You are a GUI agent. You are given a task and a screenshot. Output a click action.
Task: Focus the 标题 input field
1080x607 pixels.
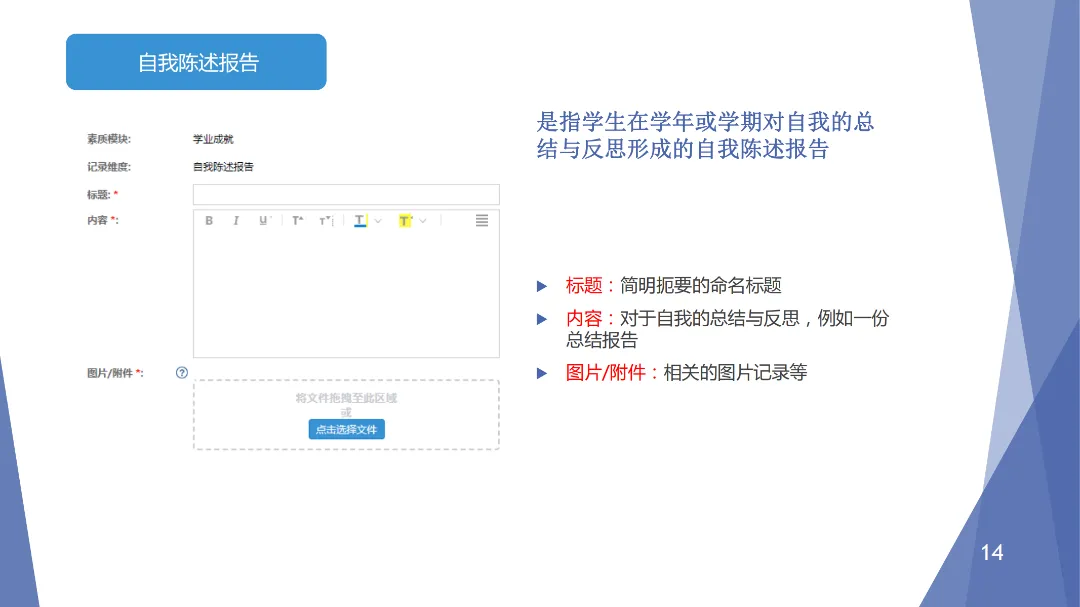tap(346, 194)
